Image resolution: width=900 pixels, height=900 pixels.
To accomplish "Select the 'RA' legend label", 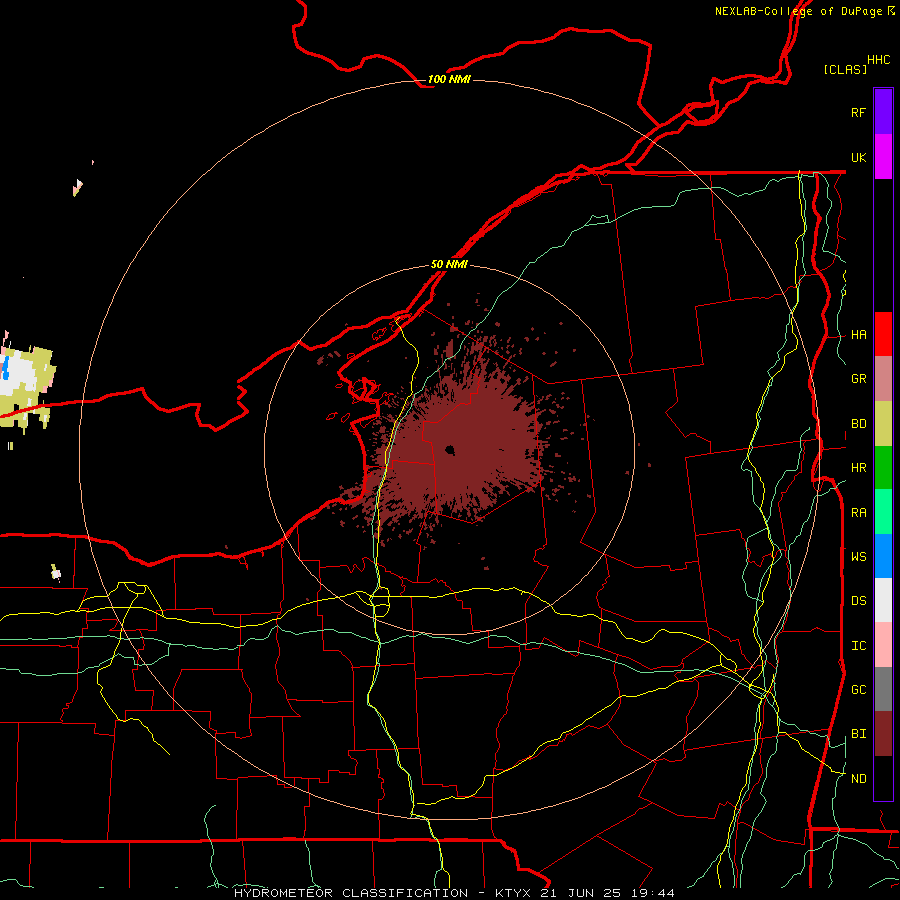I will 858,513.
